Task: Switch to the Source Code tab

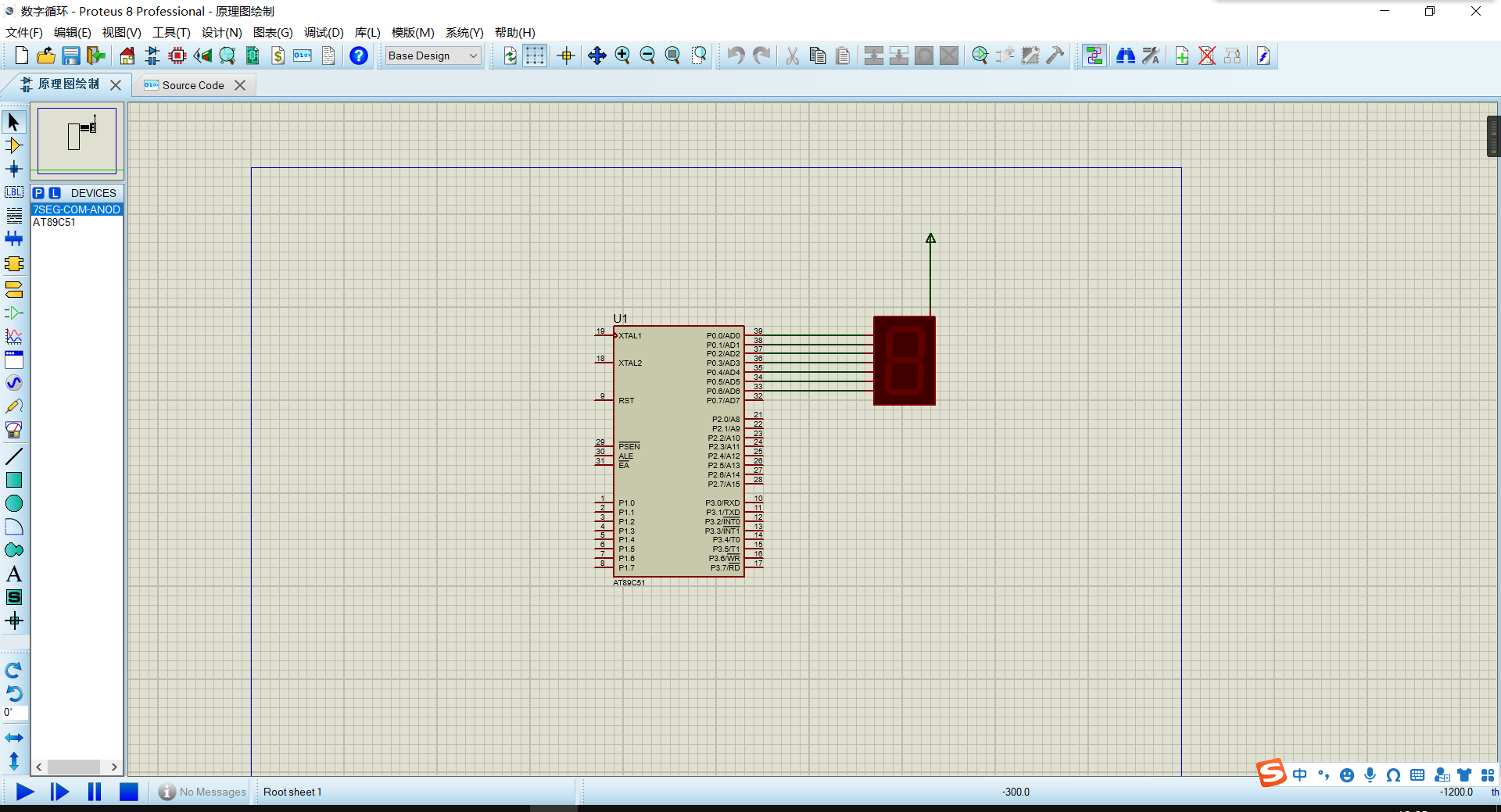Action: coord(192,85)
